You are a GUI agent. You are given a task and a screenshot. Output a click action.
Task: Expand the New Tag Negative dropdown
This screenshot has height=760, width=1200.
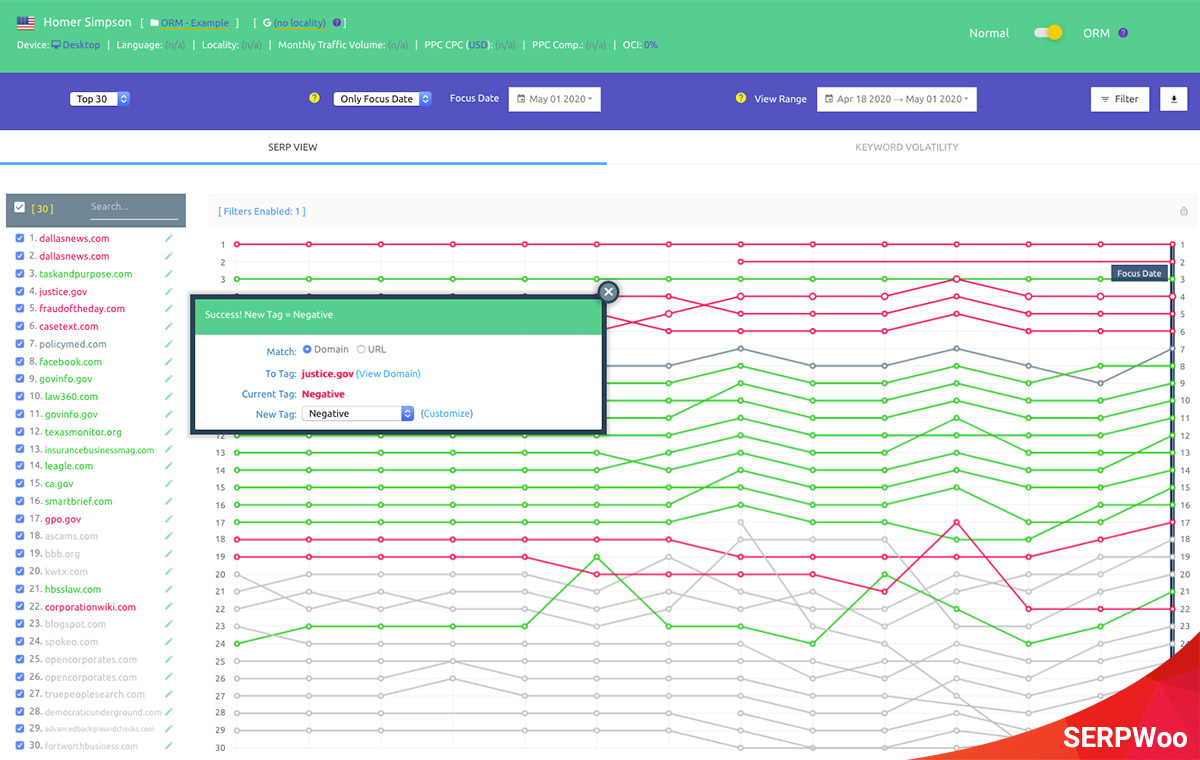(x=358, y=413)
